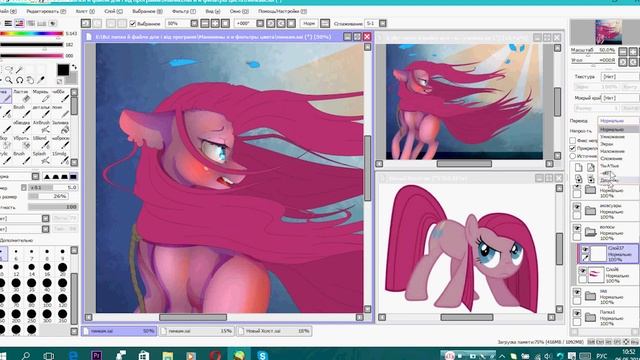Click navigator rotate counterclockwise button

622,62
